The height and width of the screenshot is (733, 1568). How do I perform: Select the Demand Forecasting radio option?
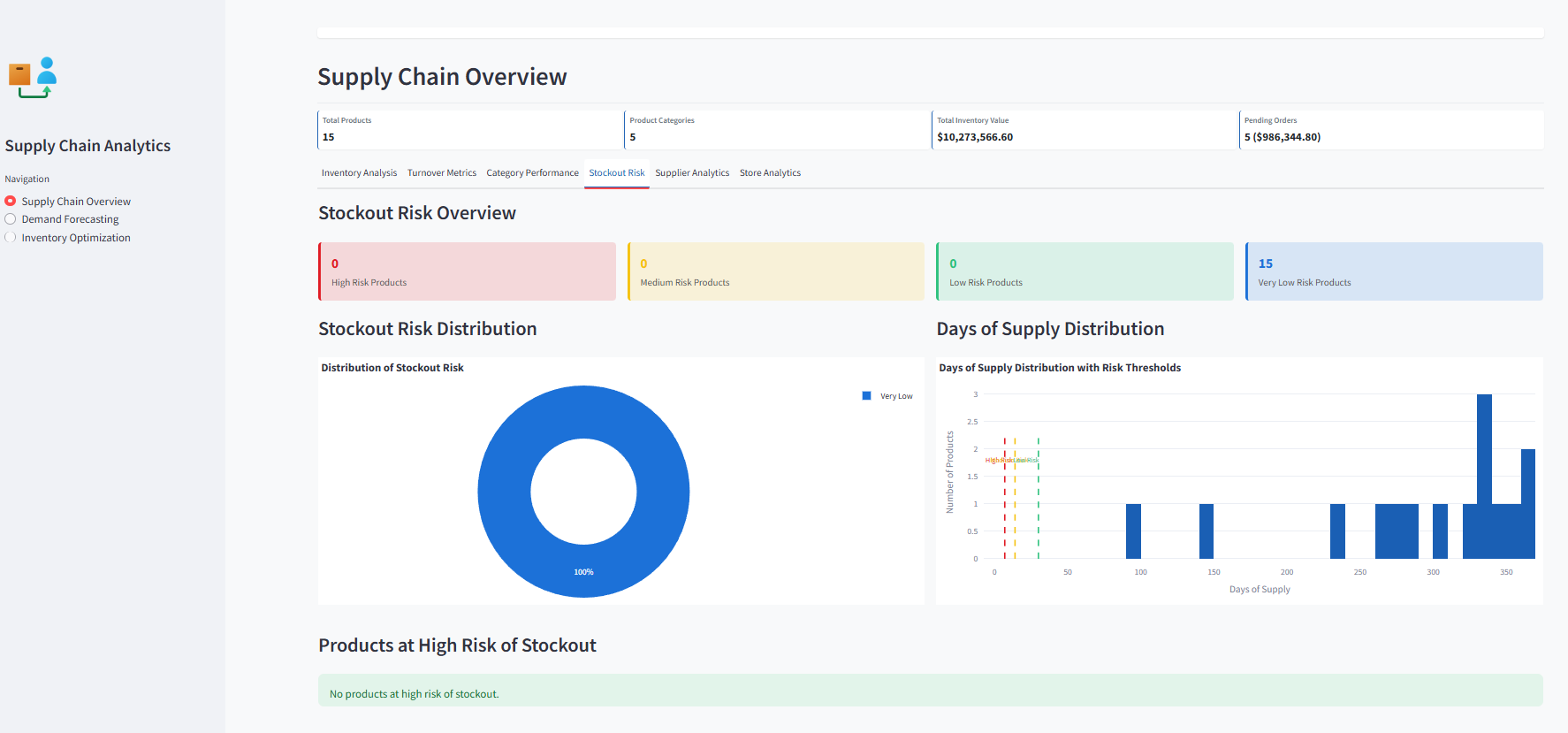pyautogui.click(x=11, y=219)
